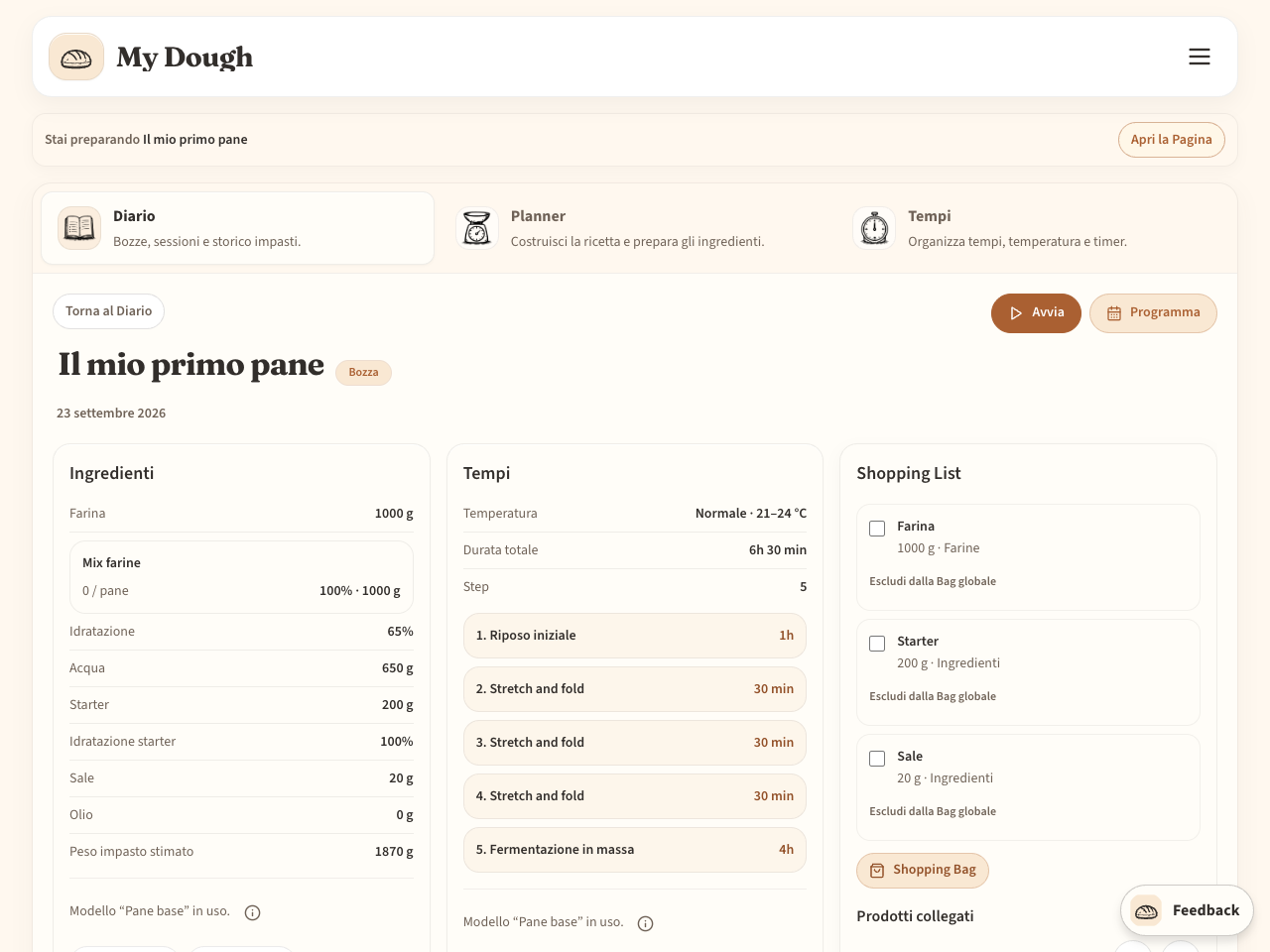Select step 4. Stretch and fold
Image resolution: width=1270 pixels, height=952 pixels.
[x=635, y=796]
